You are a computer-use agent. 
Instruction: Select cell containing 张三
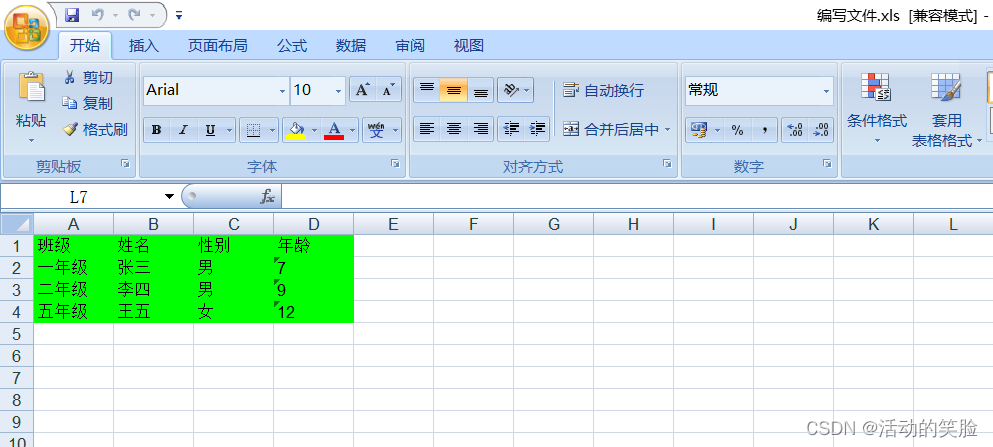[x=154, y=268]
